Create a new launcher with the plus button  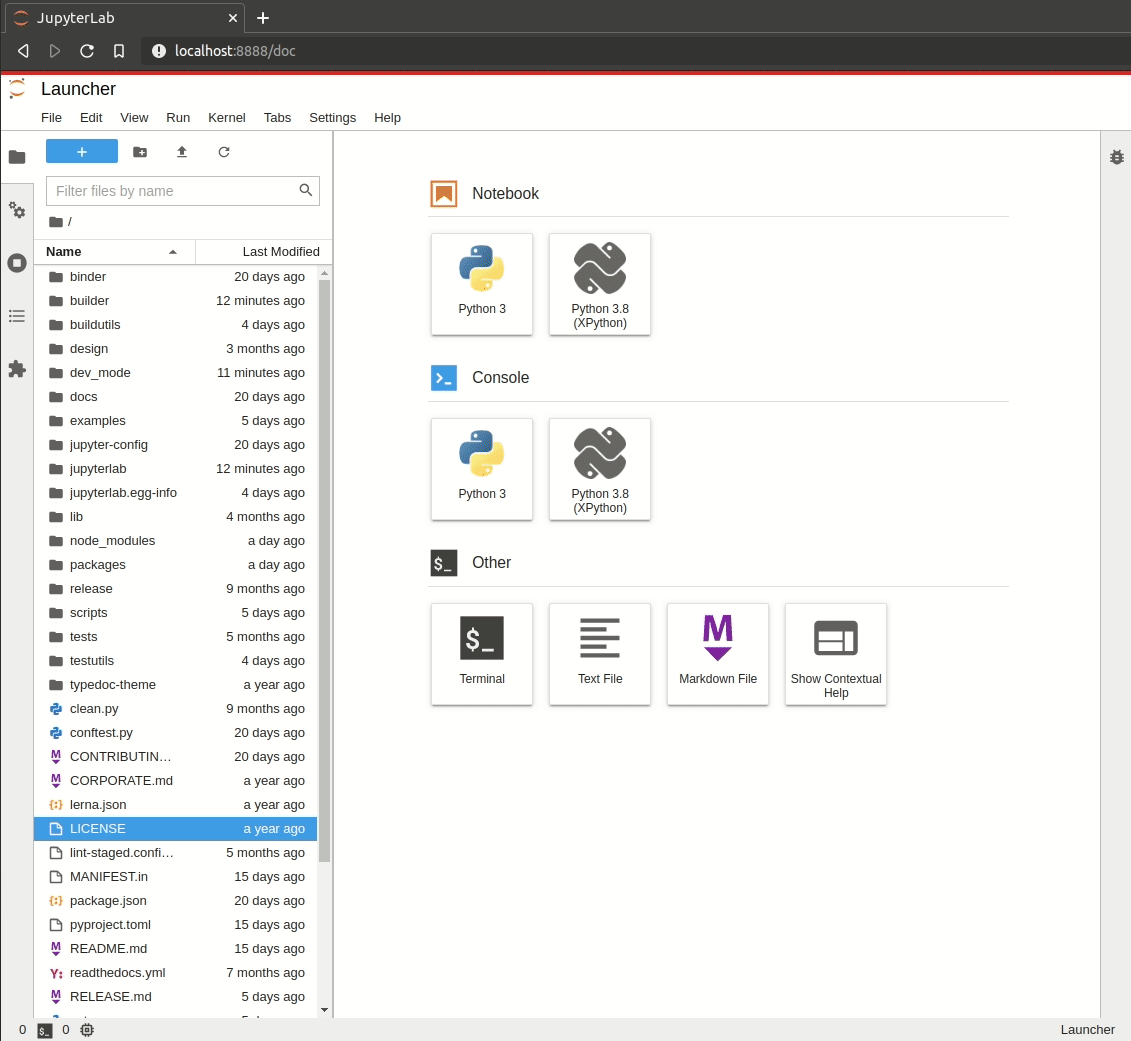tap(81, 151)
